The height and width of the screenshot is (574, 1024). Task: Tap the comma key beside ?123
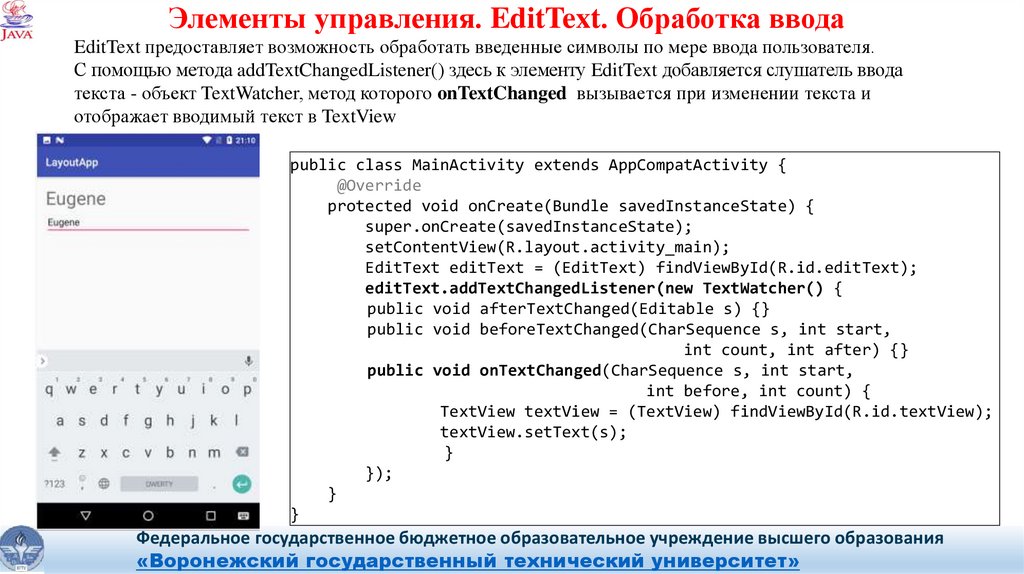(82, 484)
